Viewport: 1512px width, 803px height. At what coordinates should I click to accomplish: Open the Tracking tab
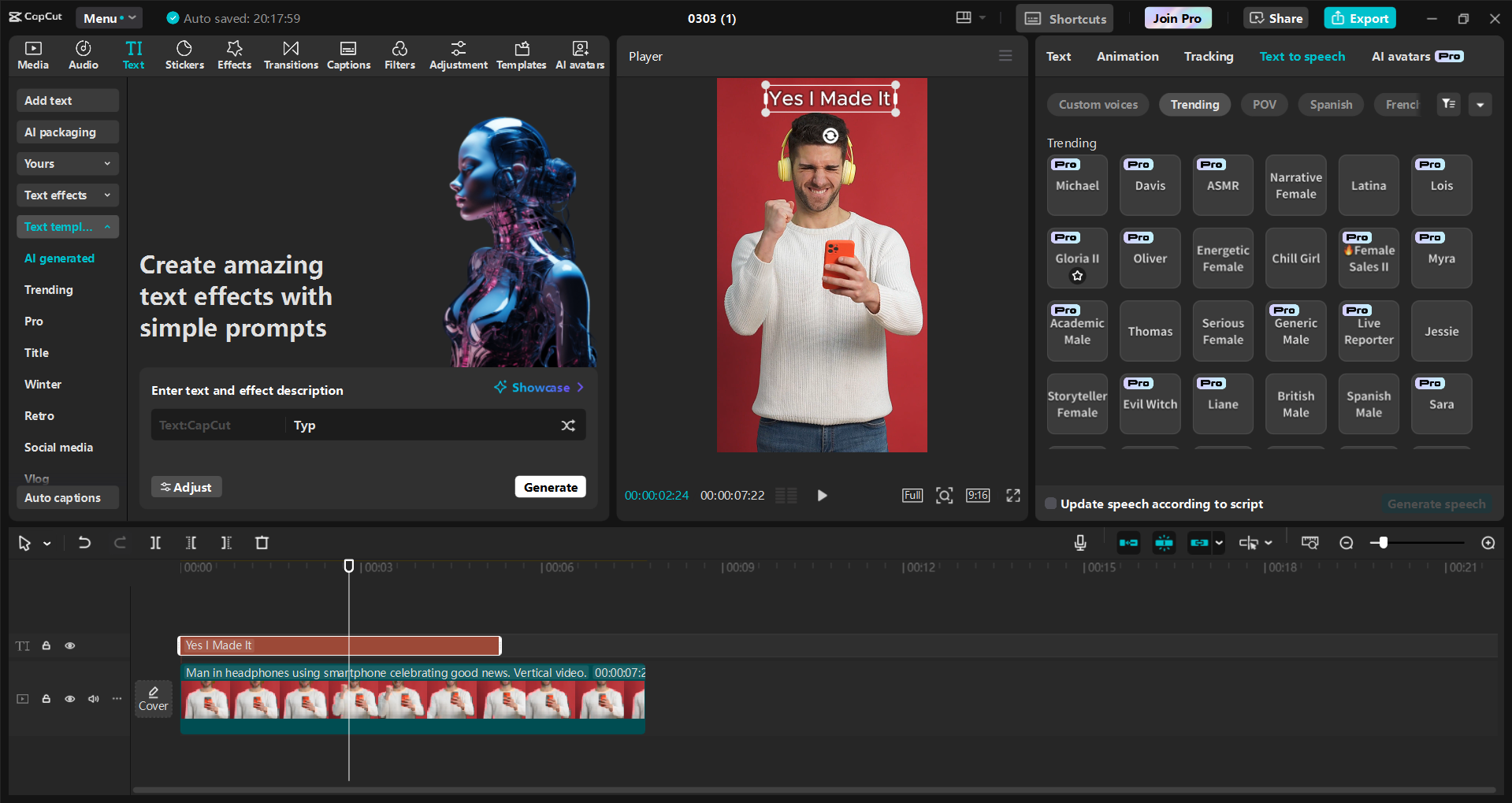(x=1208, y=56)
